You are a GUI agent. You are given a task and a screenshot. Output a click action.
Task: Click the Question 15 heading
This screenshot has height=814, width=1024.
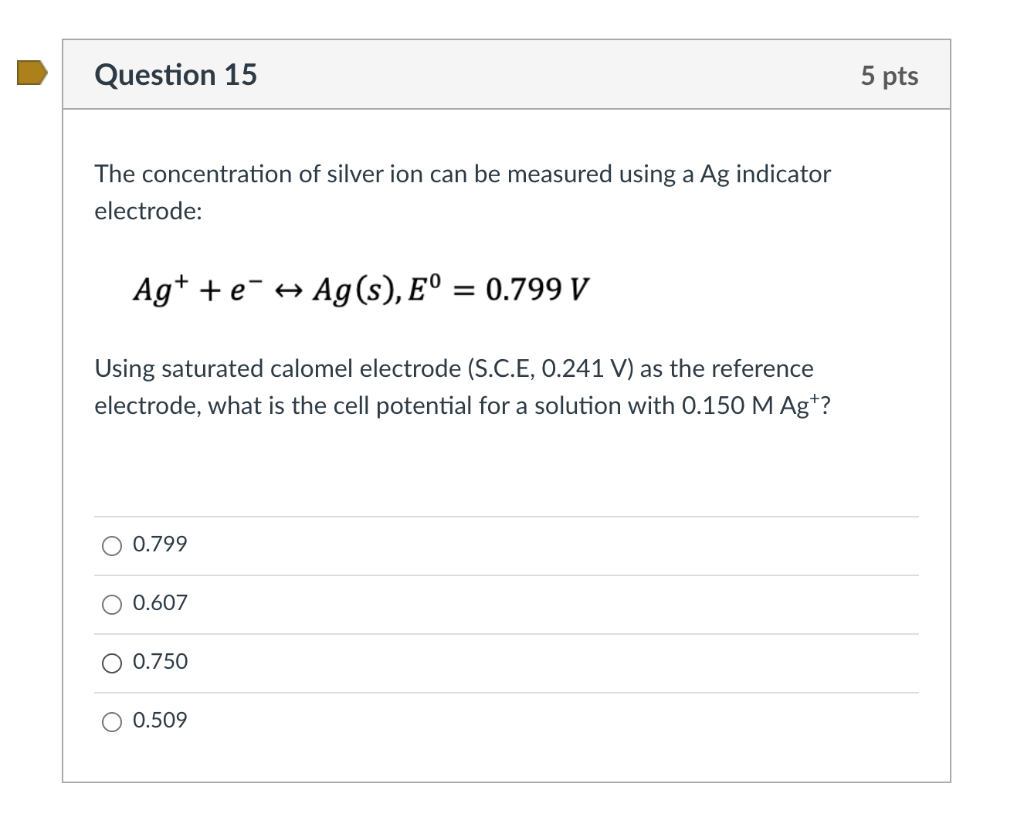(176, 74)
